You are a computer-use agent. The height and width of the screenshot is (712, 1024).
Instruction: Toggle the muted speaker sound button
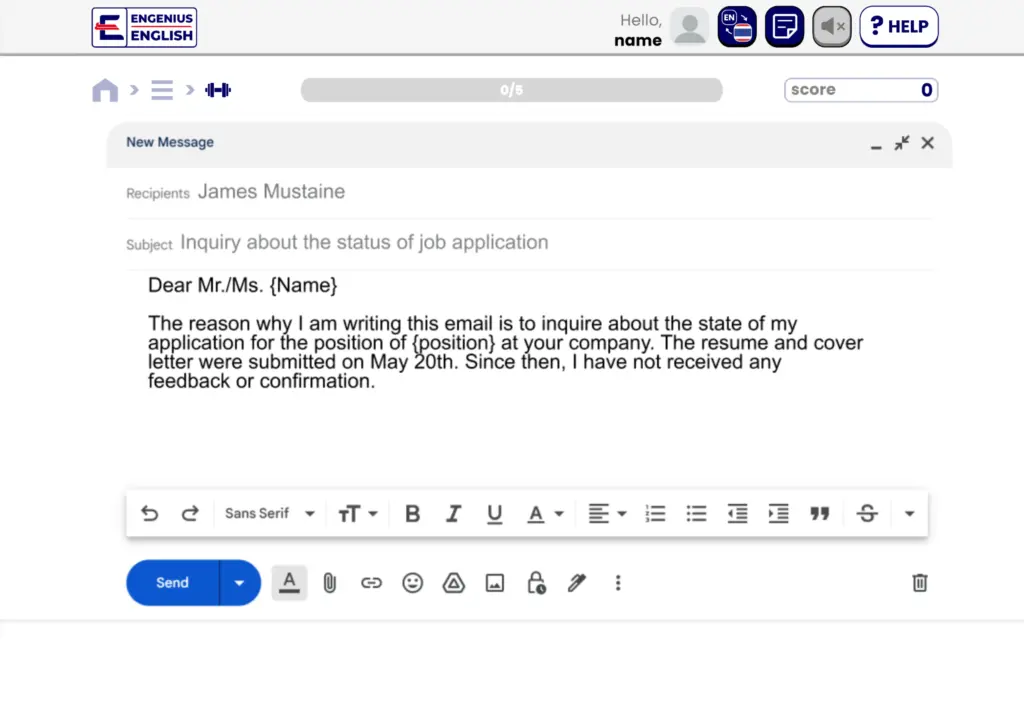[831, 27]
